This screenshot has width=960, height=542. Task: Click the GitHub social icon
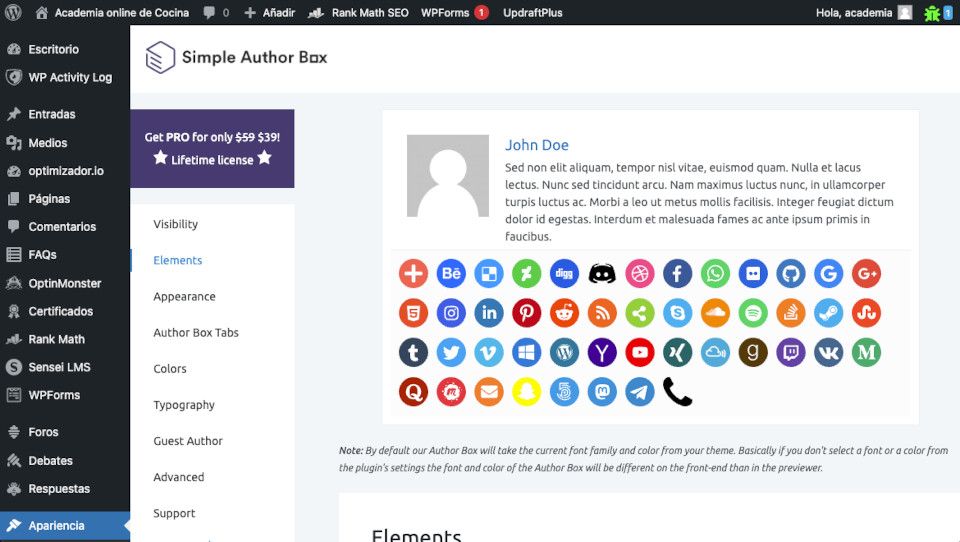pyautogui.click(x=790, y=273)
